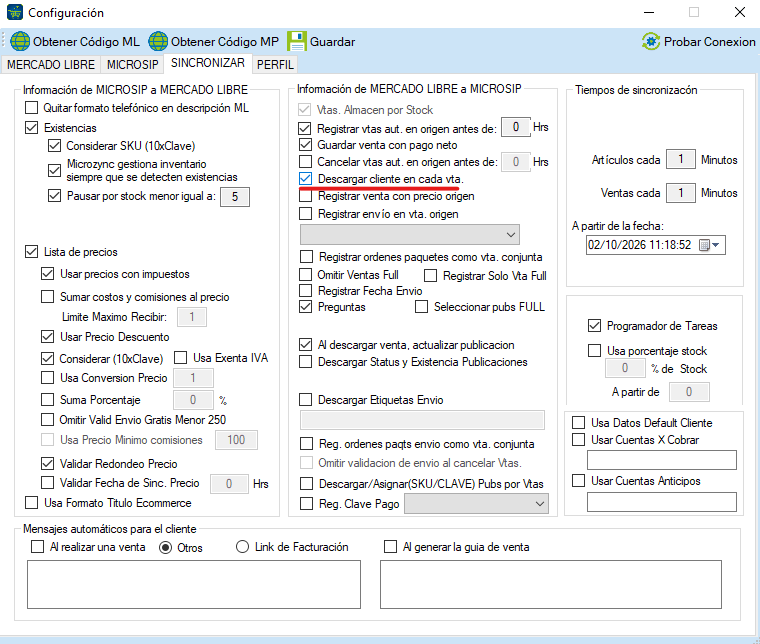Screen dimensions: 760x644
Task: Check Usa Formato Titulo Ecommerce
Action: pyautogui.click(x=32, y=503)
